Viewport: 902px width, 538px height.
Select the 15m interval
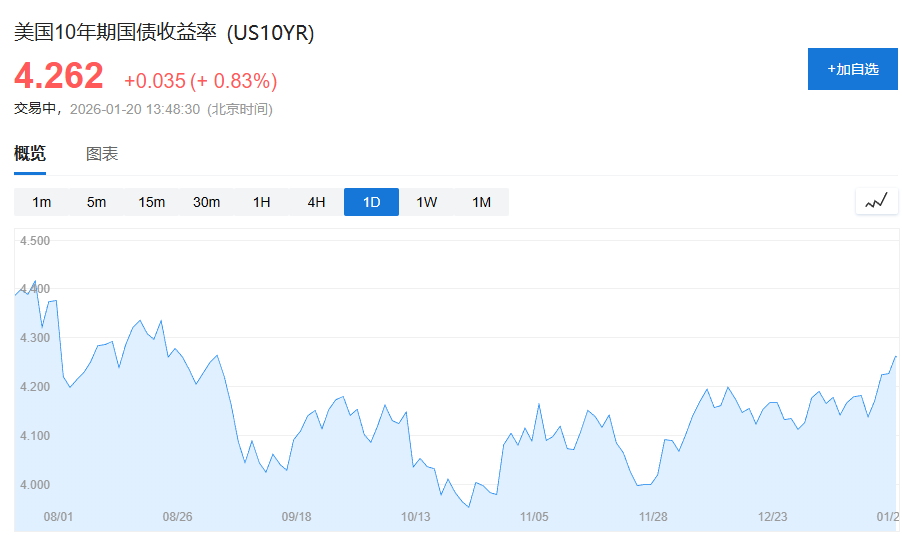tap(151, 202)
